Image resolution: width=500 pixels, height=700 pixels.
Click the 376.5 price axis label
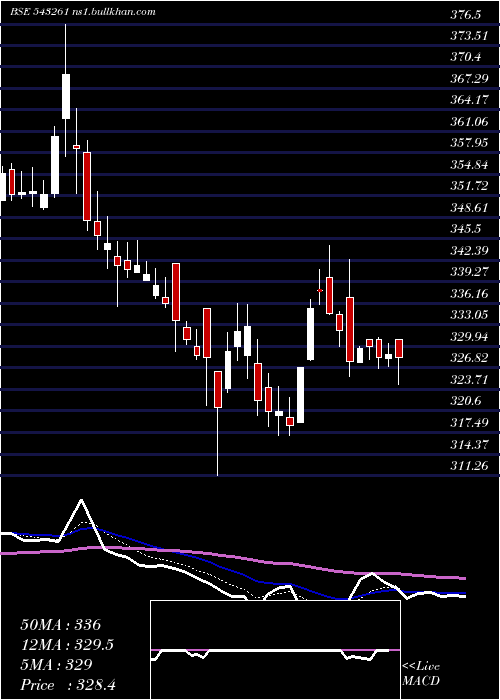pos(466,15)
